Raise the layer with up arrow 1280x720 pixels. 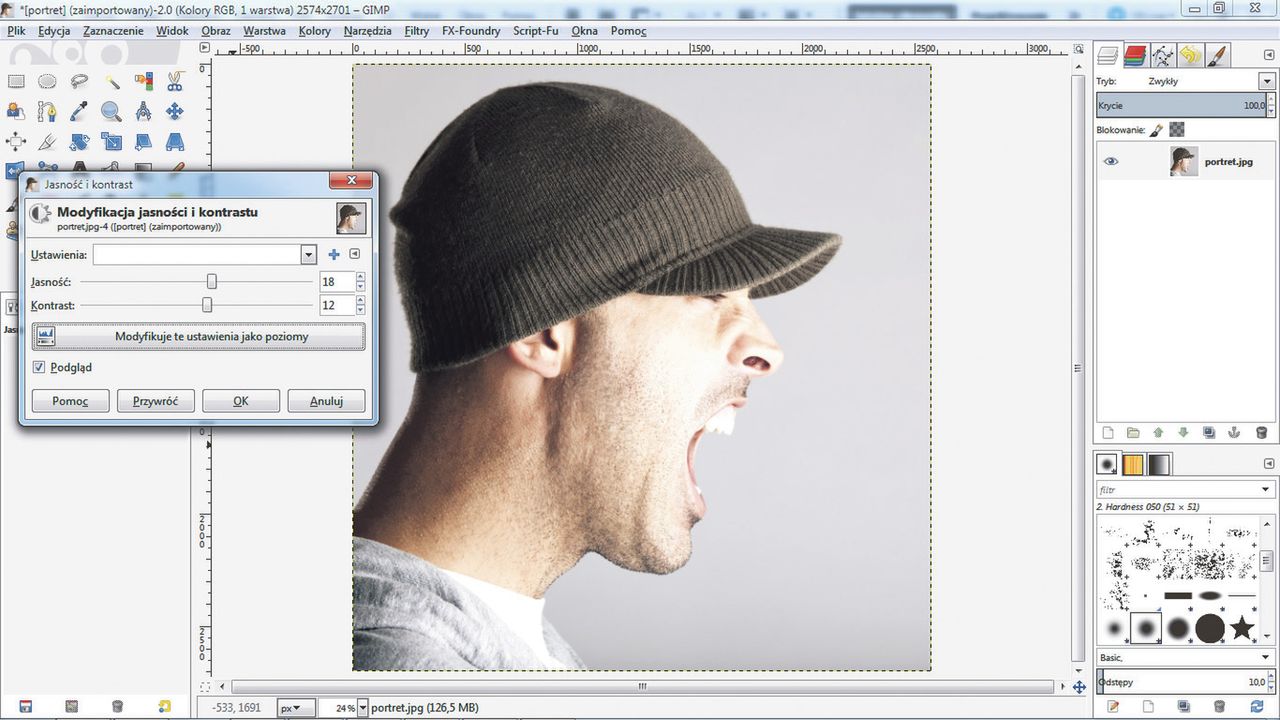(x=1158, y=433)
